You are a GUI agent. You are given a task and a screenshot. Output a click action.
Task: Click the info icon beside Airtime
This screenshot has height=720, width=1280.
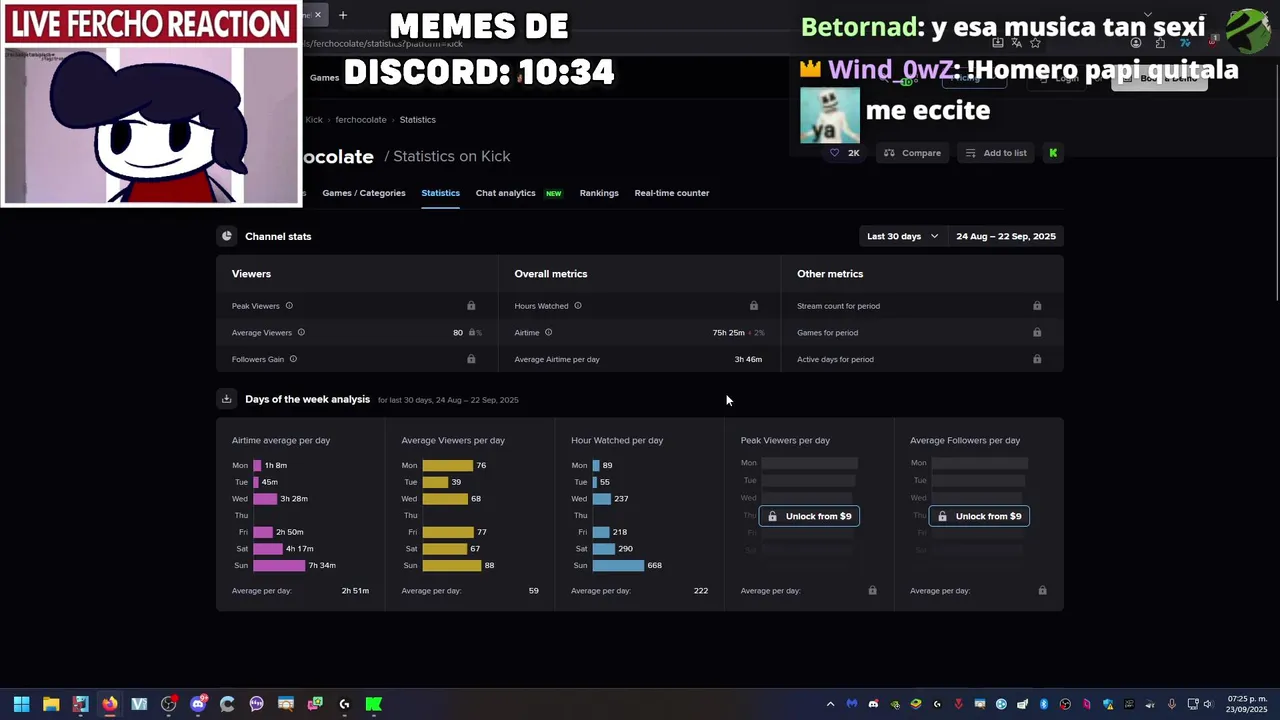pos(548,332)
